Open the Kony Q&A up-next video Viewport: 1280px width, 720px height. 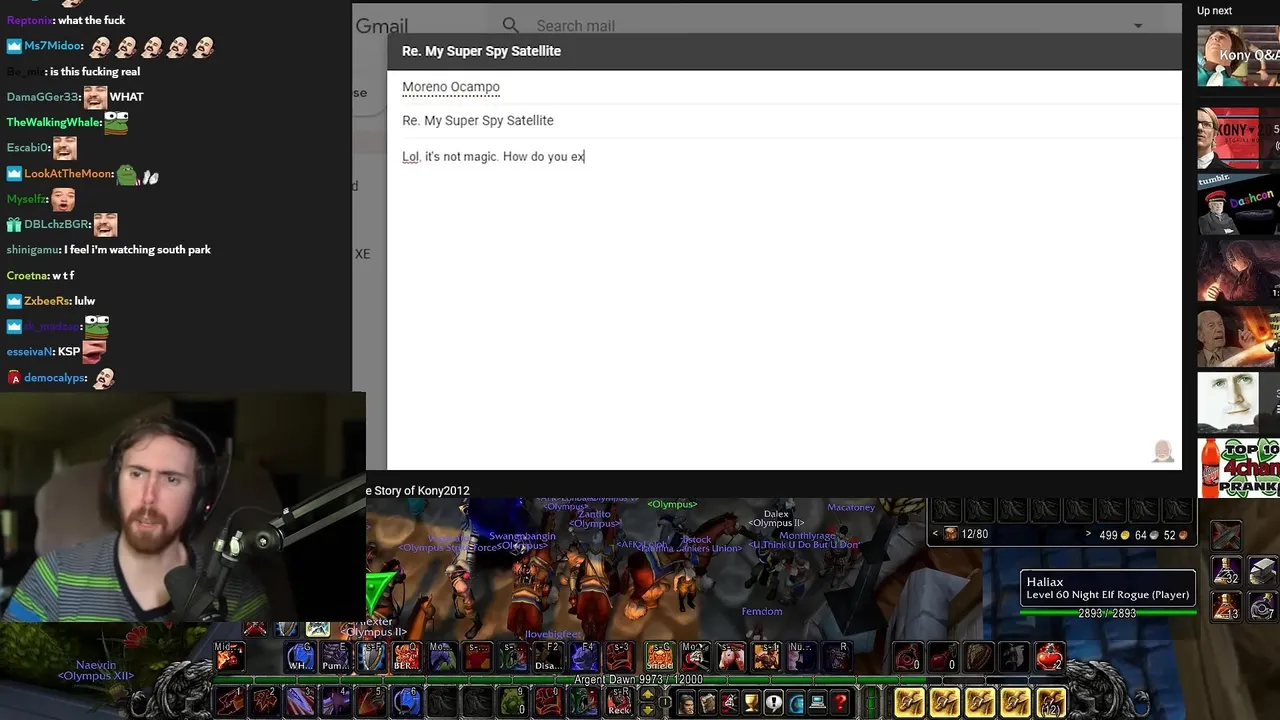point(1238,56)
